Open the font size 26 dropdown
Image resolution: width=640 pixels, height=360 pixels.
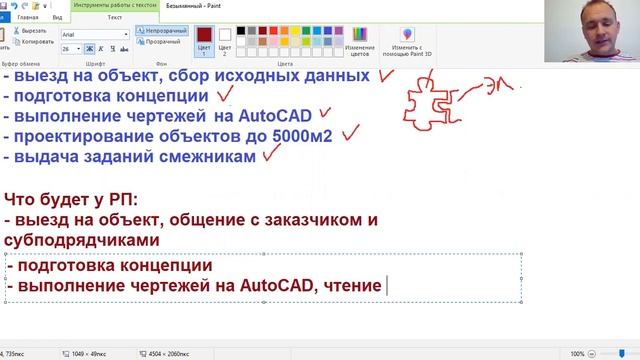tap(78, 49)
